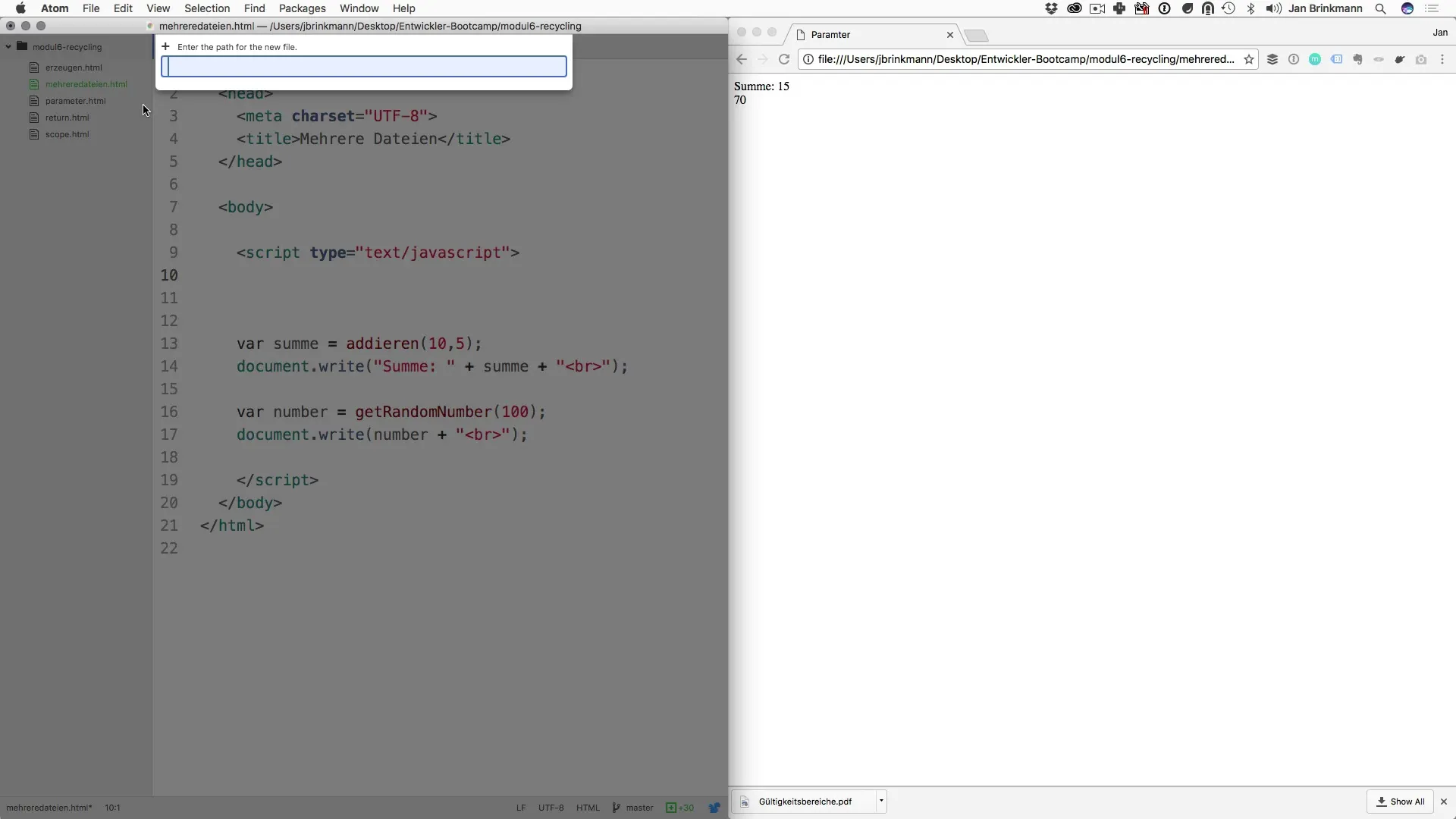Image resolution: width=1456 pixels, height=819 pixels.
Task: Expand the Gültigkeitsbereiche.pdf download options arrow
Action: click(x=881, y=801)
